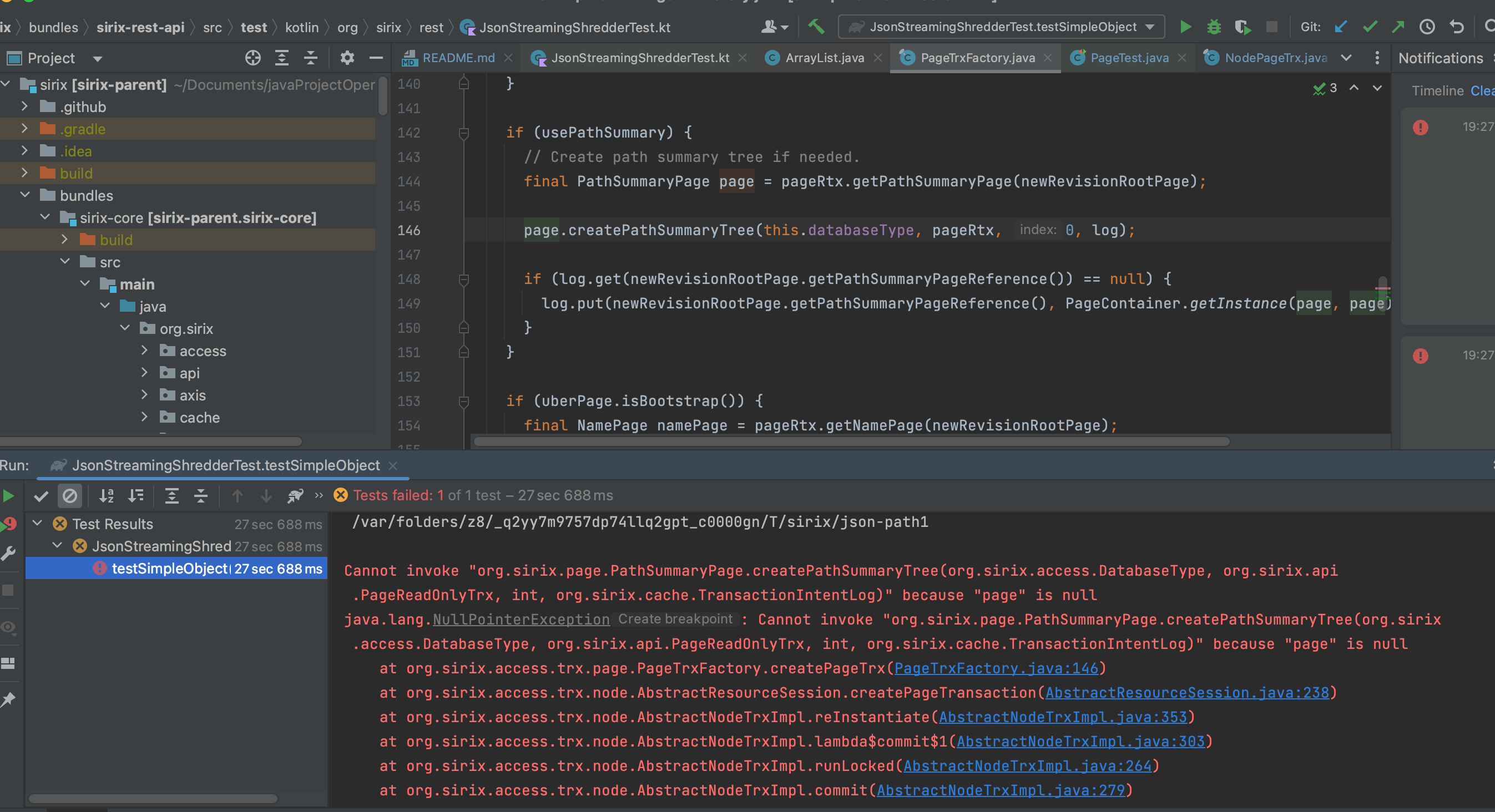Click Git update project arrow icon
Screen dimensions: 1495x812
(x=1340, y=27)
